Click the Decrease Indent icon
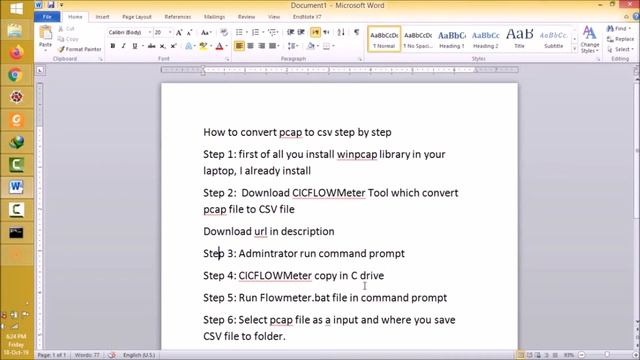This screenshot has width=640, height=360. (290, 32)
